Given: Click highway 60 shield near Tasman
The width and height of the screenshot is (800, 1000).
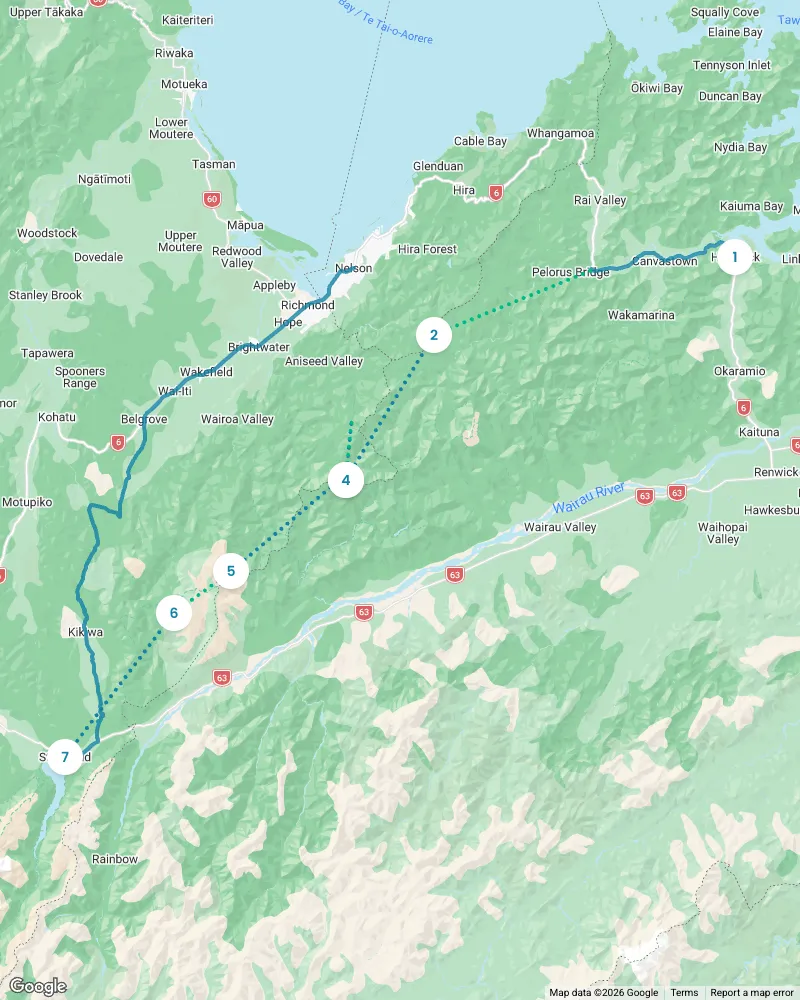Looking at the screenshot, I should [x=212, y=199].
